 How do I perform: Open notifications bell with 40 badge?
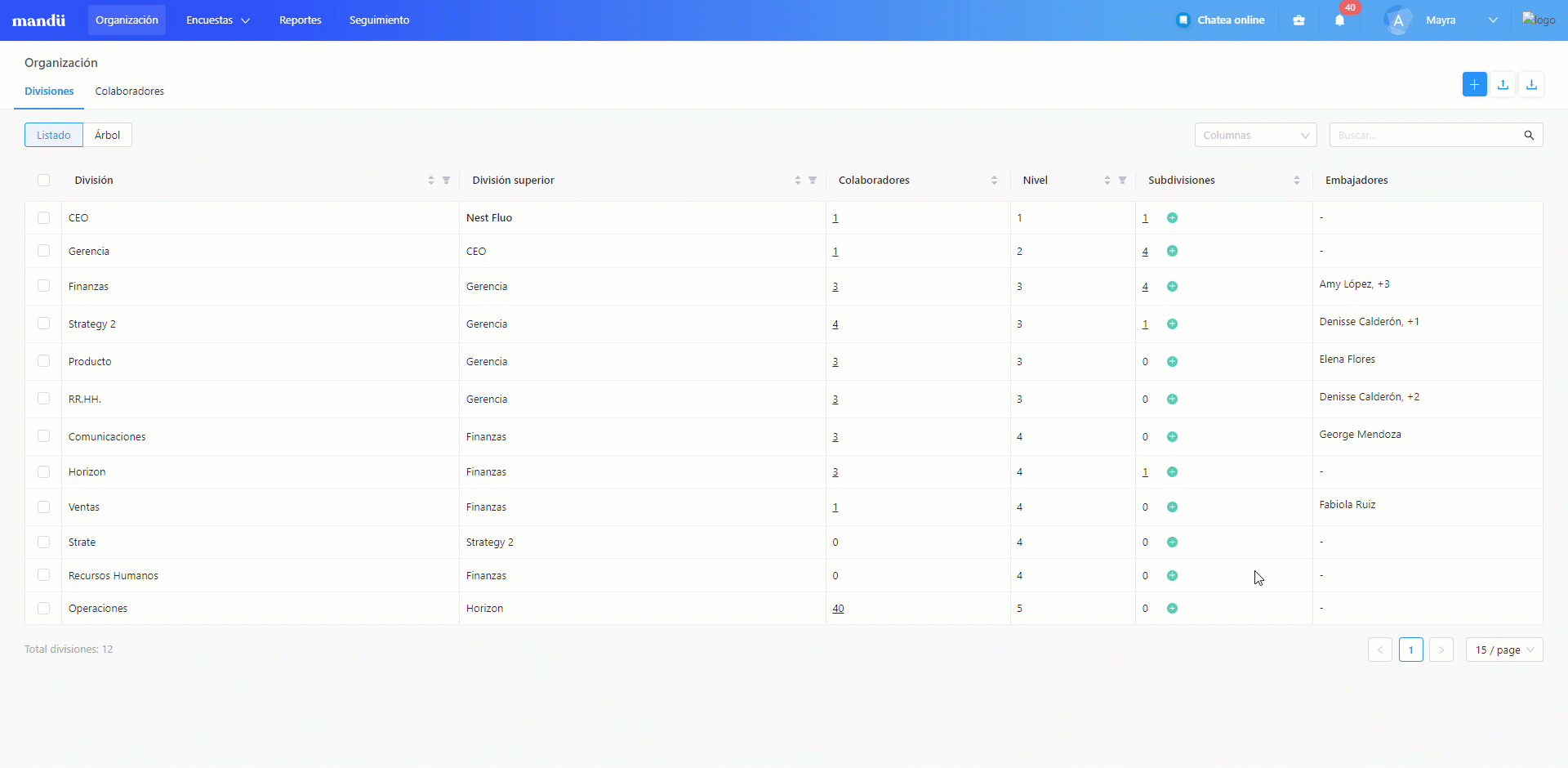(1339, 20)
